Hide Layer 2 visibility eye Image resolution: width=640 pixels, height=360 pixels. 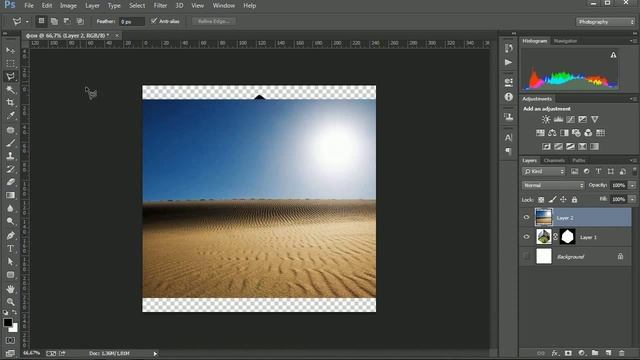(527, 218)
